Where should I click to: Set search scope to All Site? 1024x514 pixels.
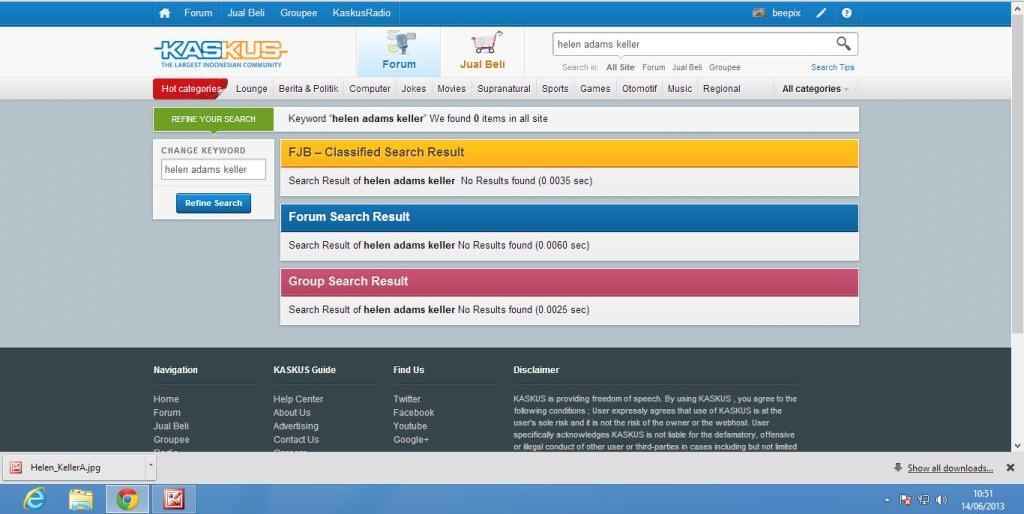pos(620,67)
